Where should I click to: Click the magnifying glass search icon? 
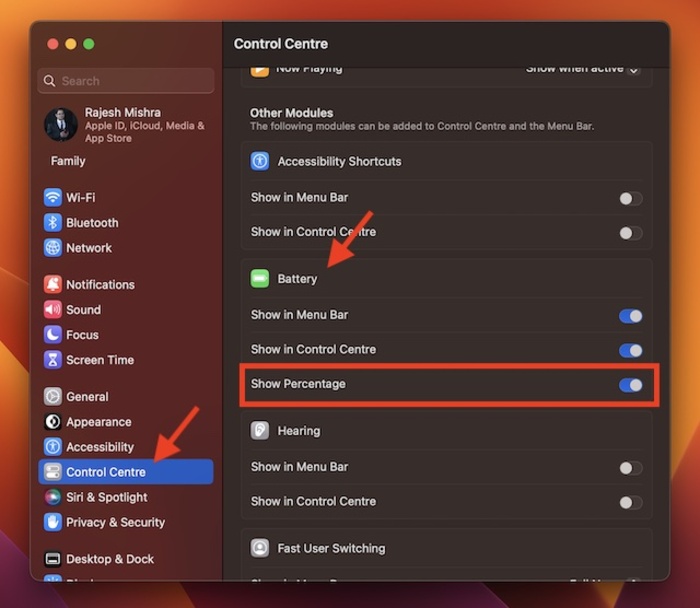50,81
